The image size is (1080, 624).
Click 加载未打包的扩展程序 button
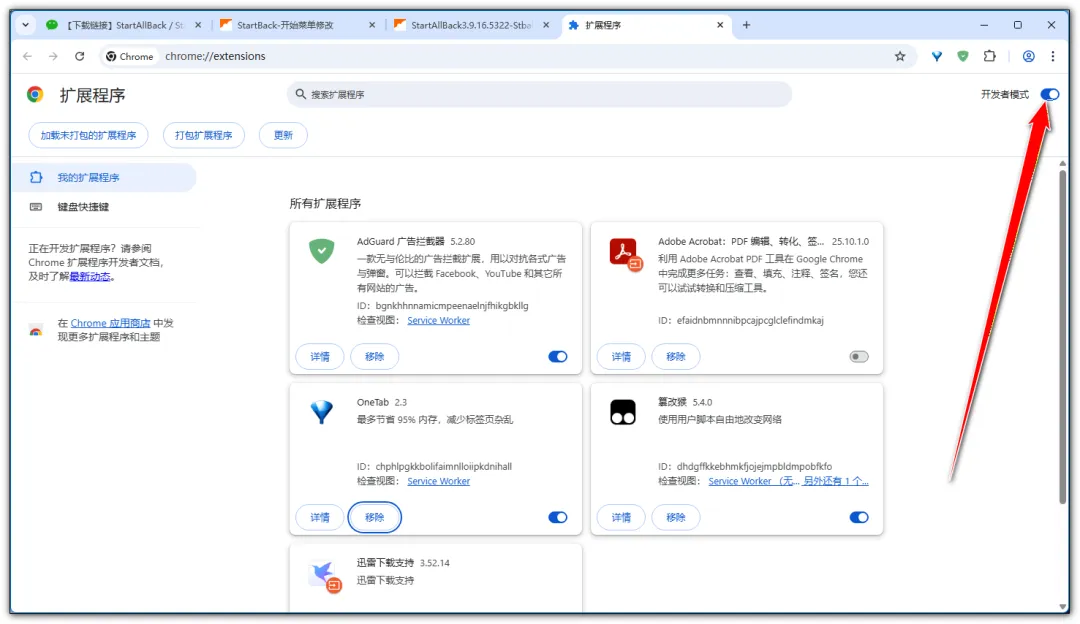[x=88, y=135]
